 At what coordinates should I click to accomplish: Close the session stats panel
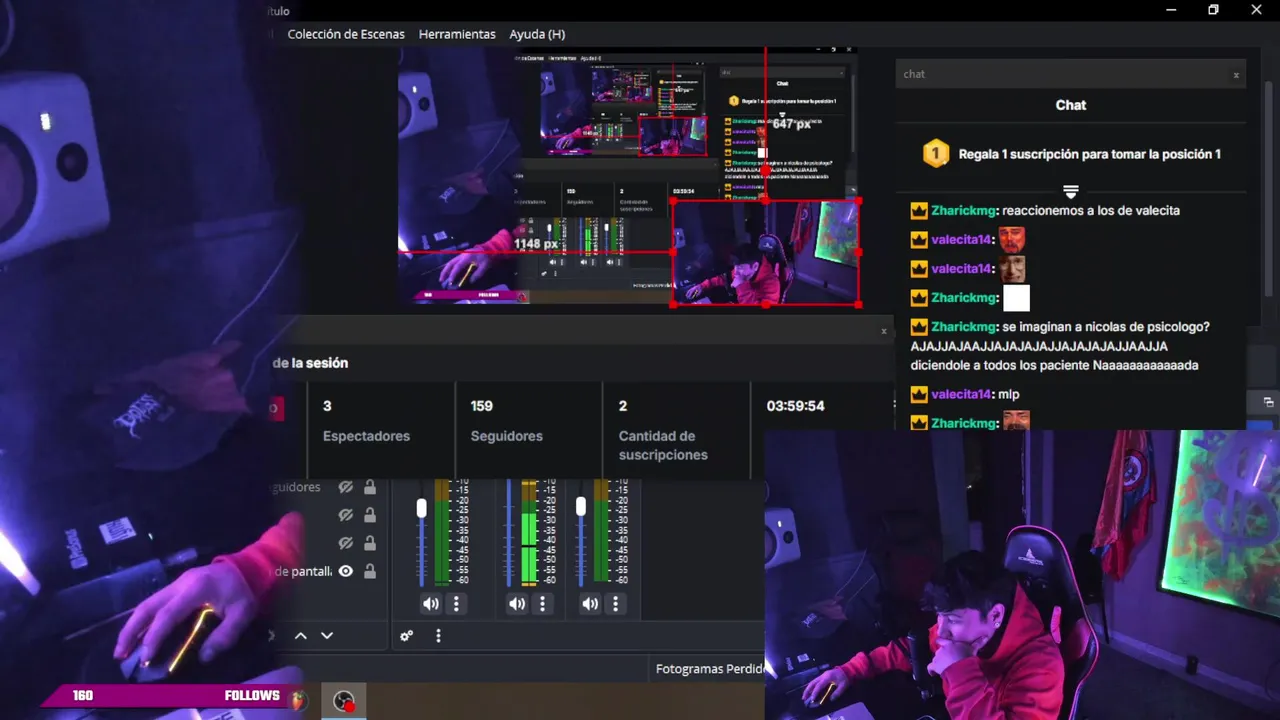(x=884, y=331)
